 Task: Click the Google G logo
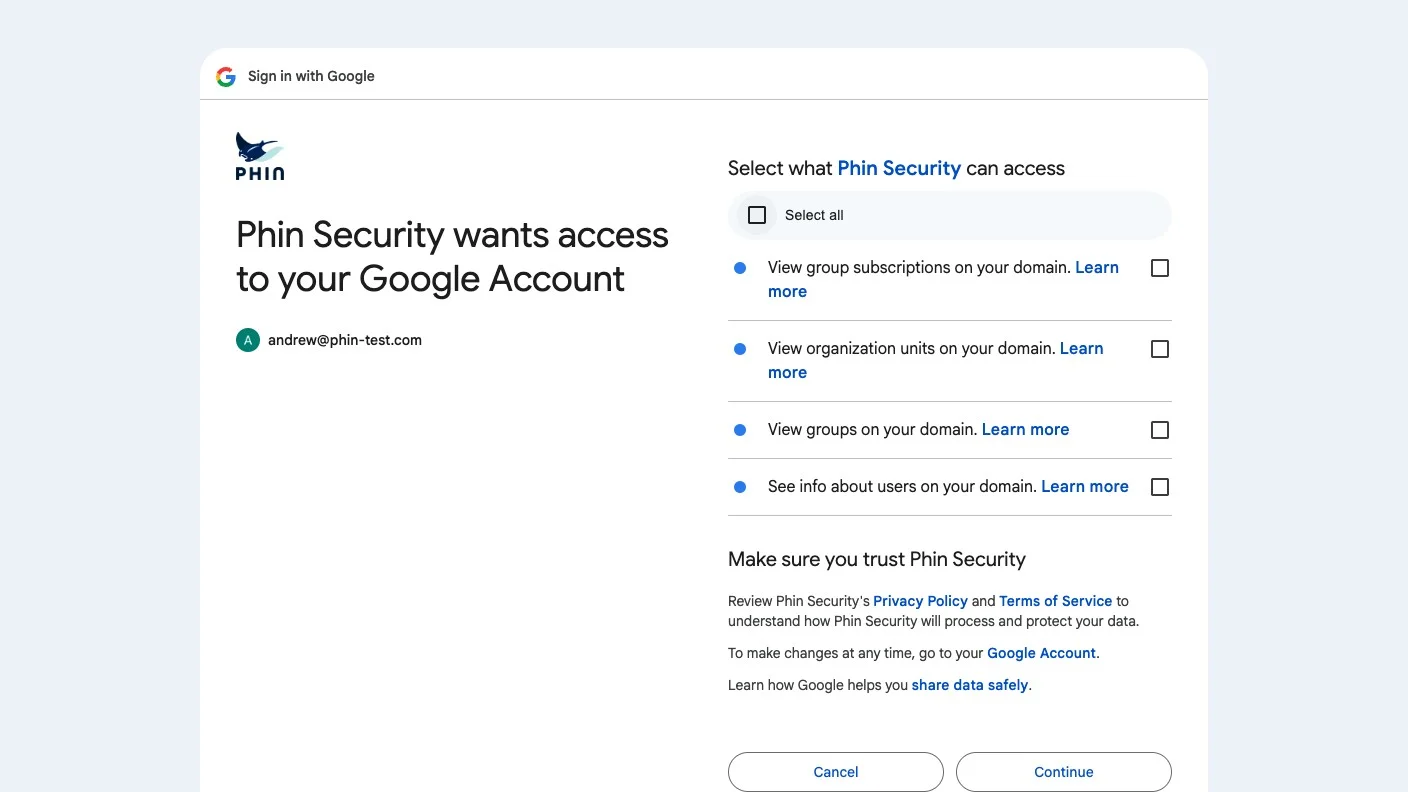(226, 76)
